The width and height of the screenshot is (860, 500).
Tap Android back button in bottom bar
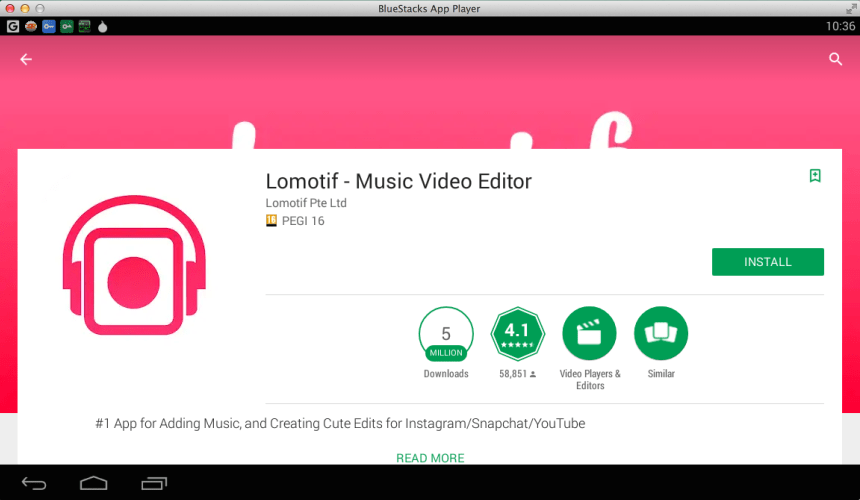34,483
